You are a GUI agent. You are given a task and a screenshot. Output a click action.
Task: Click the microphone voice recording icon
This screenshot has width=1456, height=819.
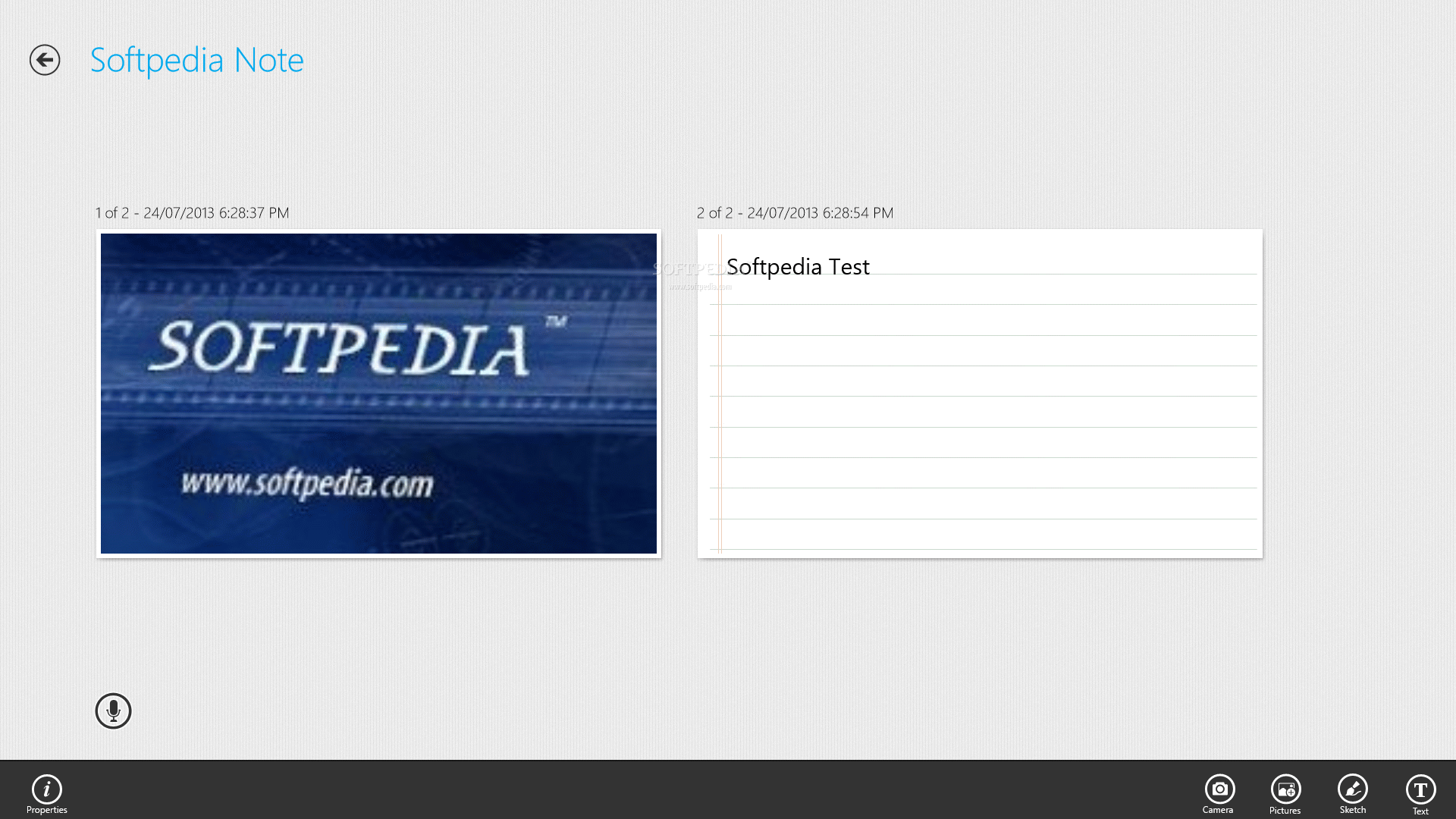(113, 711)
